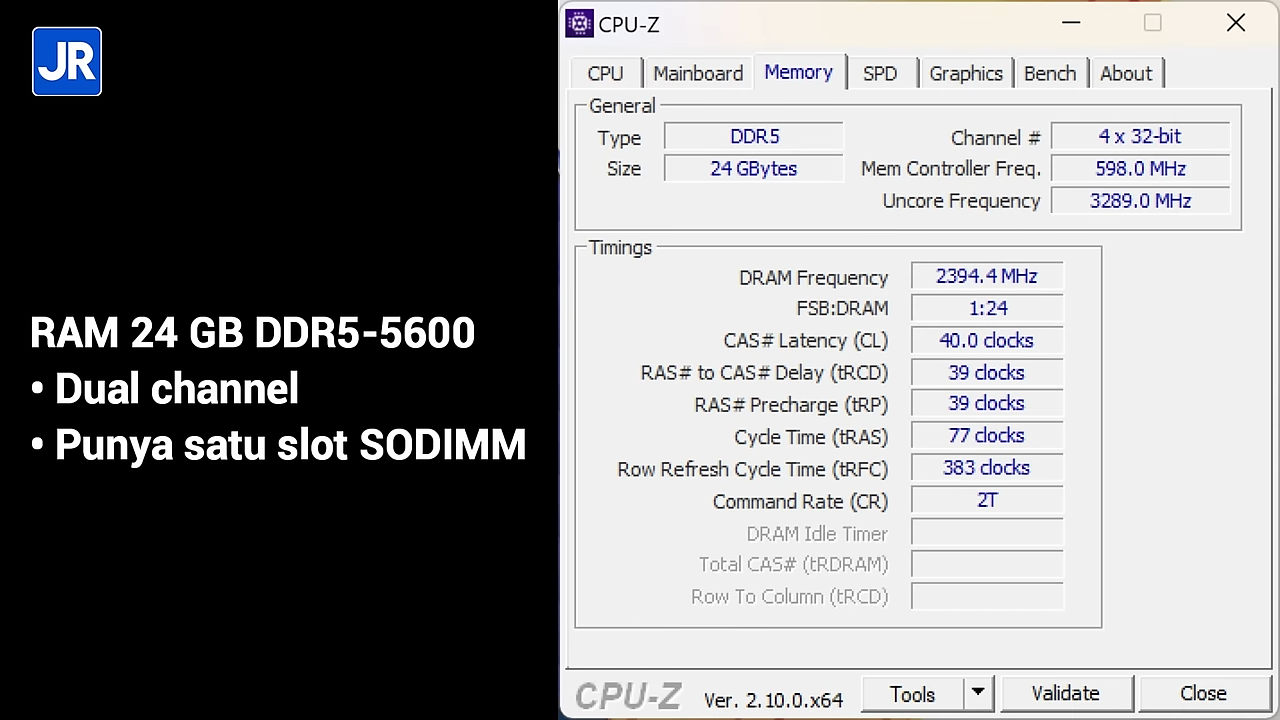Click the "RAS# Precharge (tRP)" label
The width and height of the screenshot is (1280, 720).
click(791, 405)
